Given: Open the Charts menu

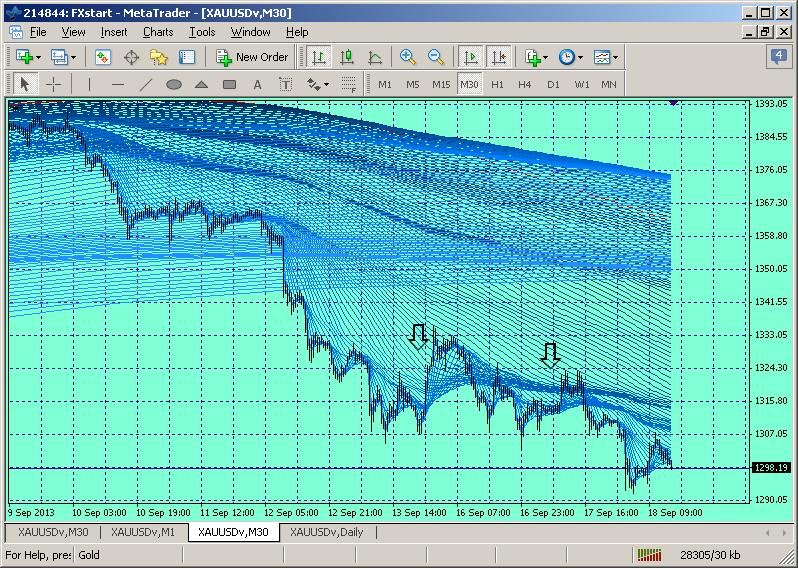Looking at the screenshot, I should coord(158,32).
